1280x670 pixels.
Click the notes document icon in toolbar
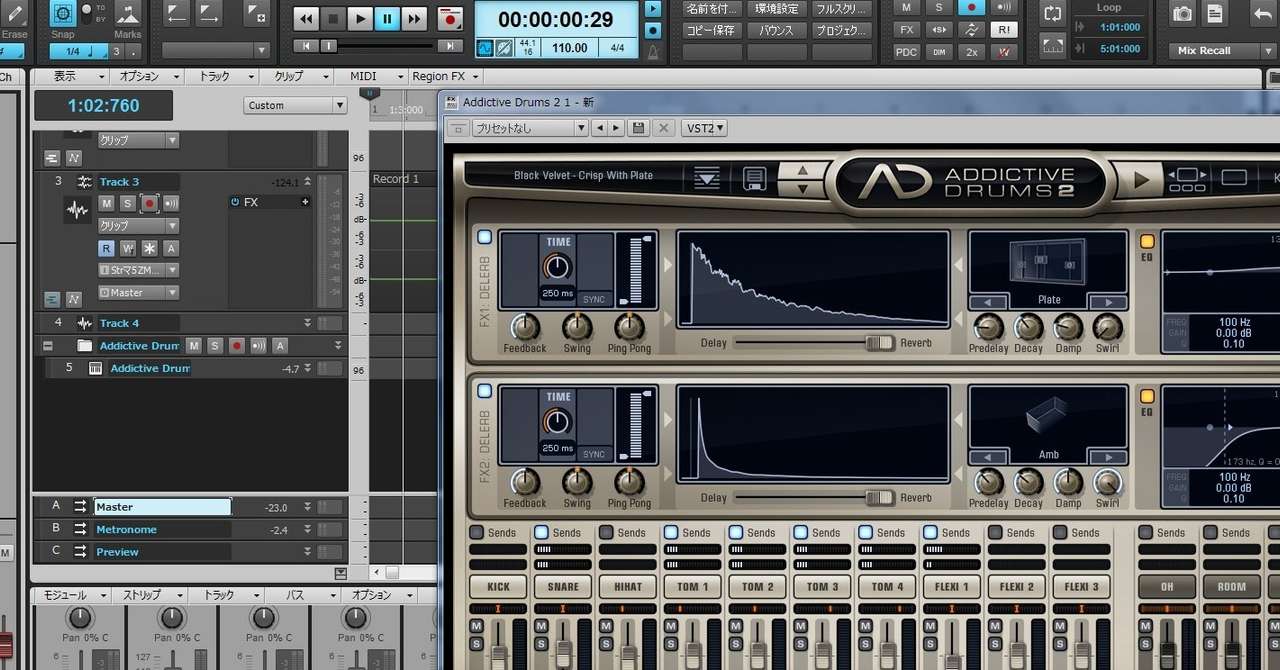pyautogui.click(x=1215, y=14)
